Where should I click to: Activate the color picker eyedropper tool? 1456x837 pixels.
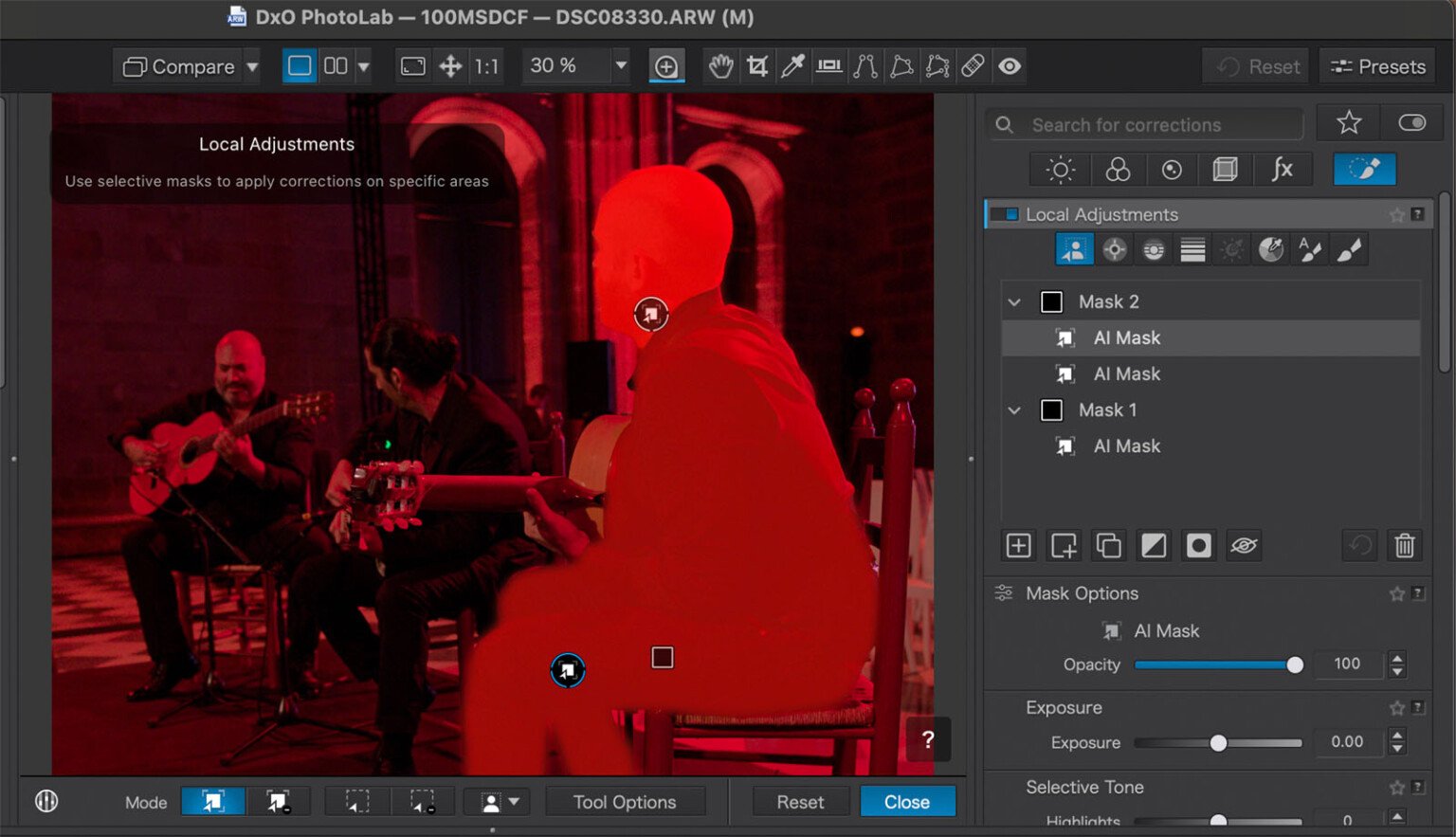point(793,65)
